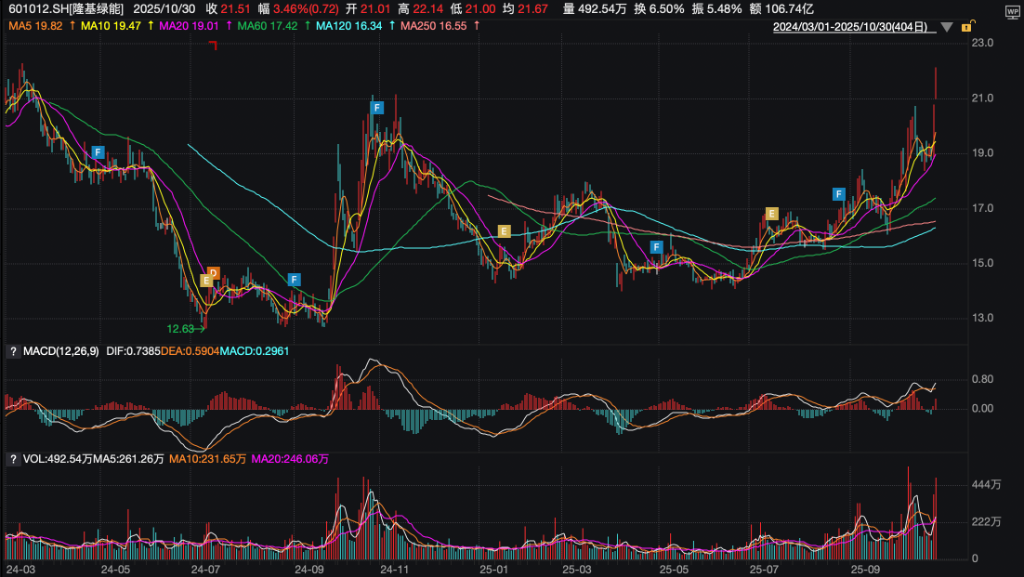Click the E marker beside the D marker
The image size is (1024, 577).
tap(206, 281)
